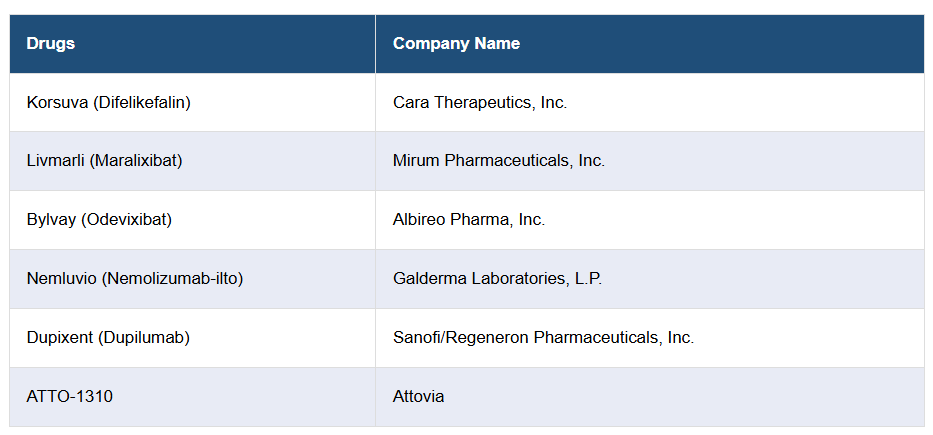Image resolution: width=933 pixels, height=435 pixels.
Task: Click the generic name Nemolizumab-ilto
Action: 172,278
